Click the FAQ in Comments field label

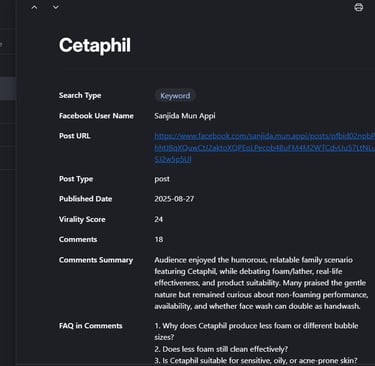point(91,326)
